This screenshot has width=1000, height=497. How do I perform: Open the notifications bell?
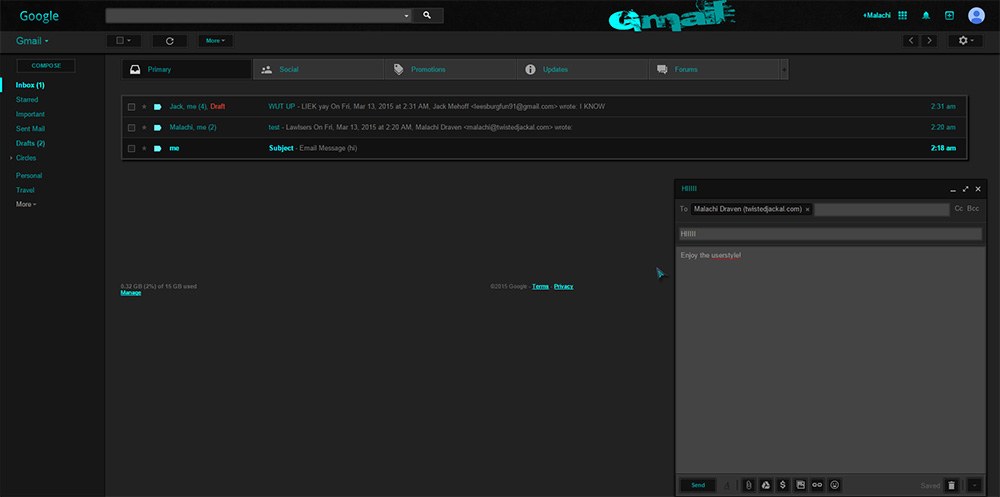(926, 15)
